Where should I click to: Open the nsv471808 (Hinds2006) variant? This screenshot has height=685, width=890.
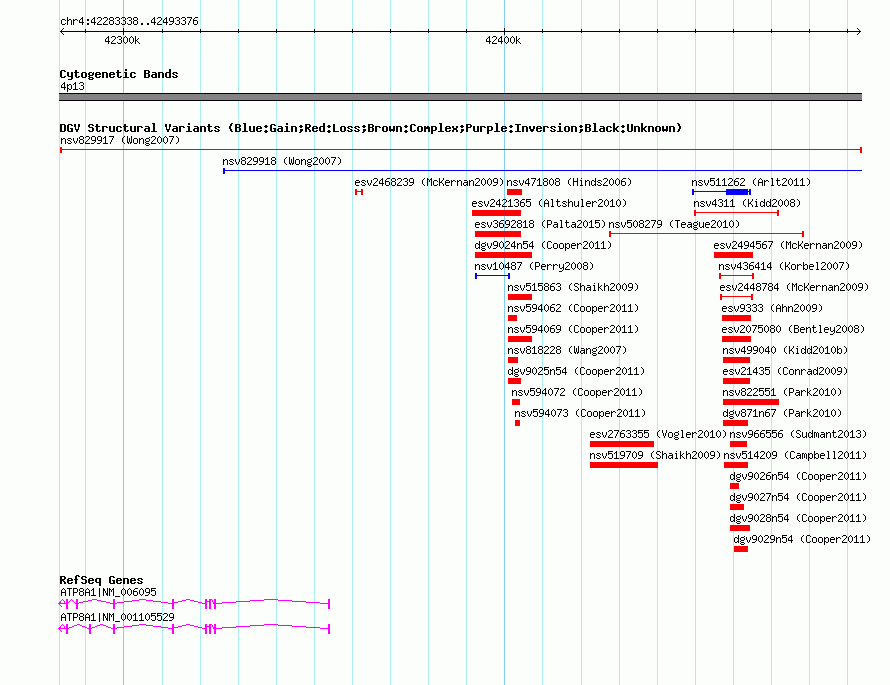[x=569, y=182]
